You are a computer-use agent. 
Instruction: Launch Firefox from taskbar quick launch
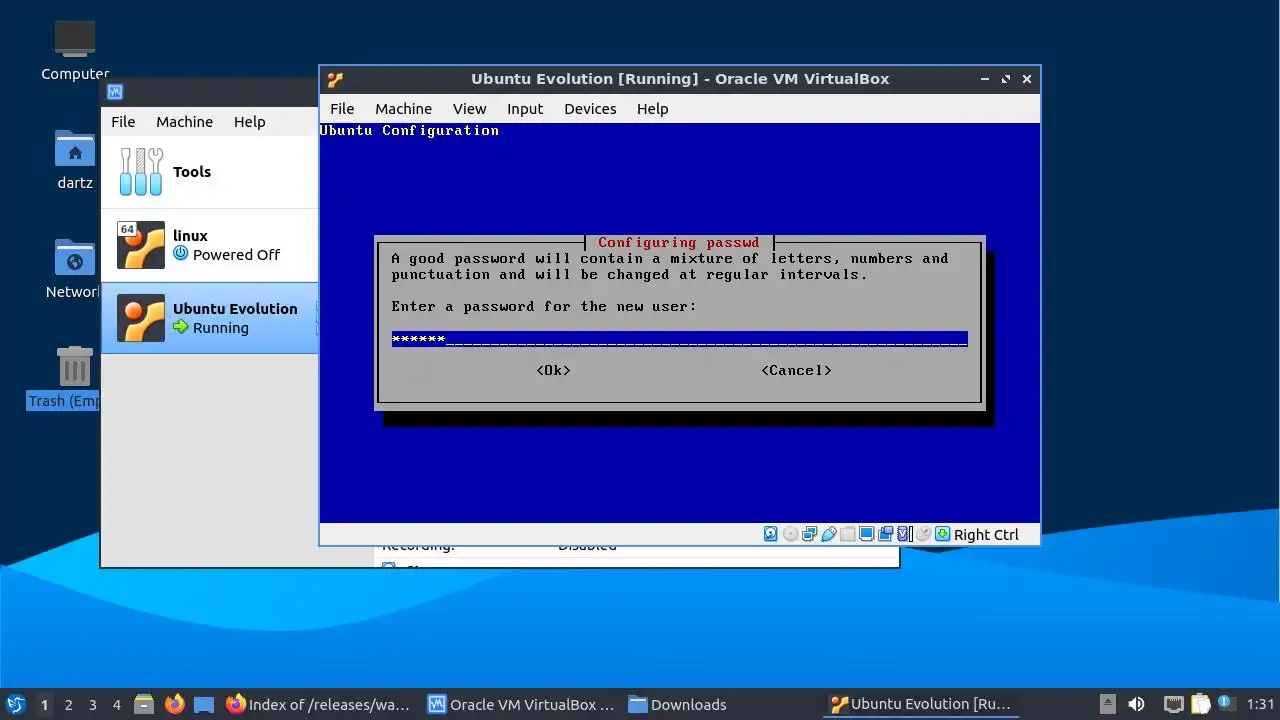(x=175, y=704)
